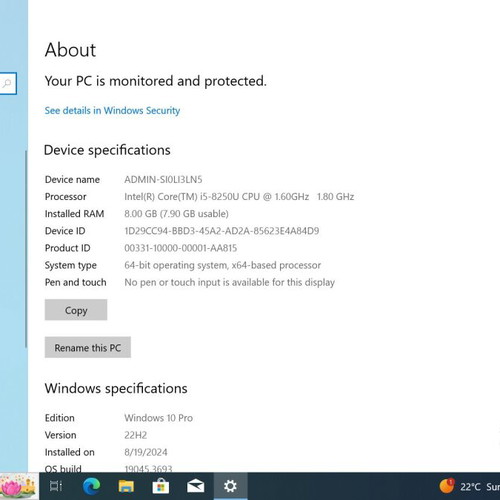Select the Settings gear taskbar icon
500x500 pixels.
pyautogui.click(x=230, y=486)
